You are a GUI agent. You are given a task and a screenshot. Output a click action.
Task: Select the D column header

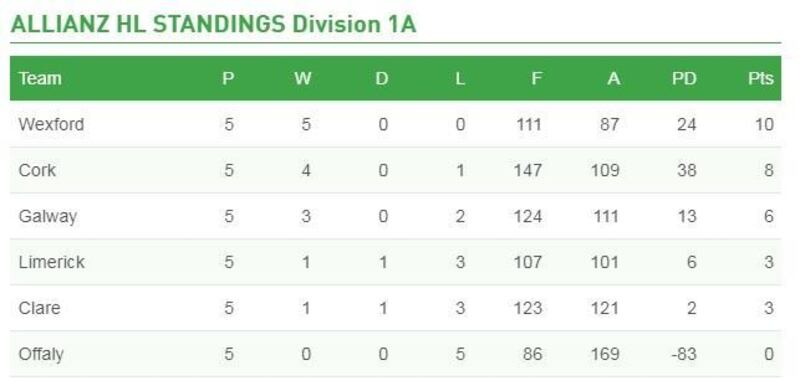[382, 79]
